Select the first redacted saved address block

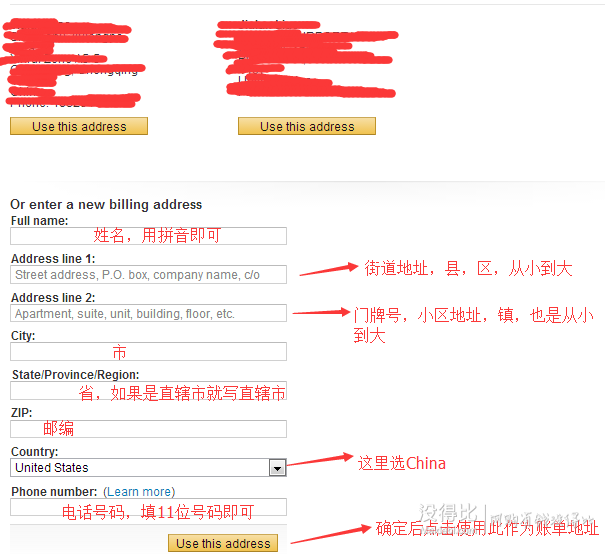(73, 63)
